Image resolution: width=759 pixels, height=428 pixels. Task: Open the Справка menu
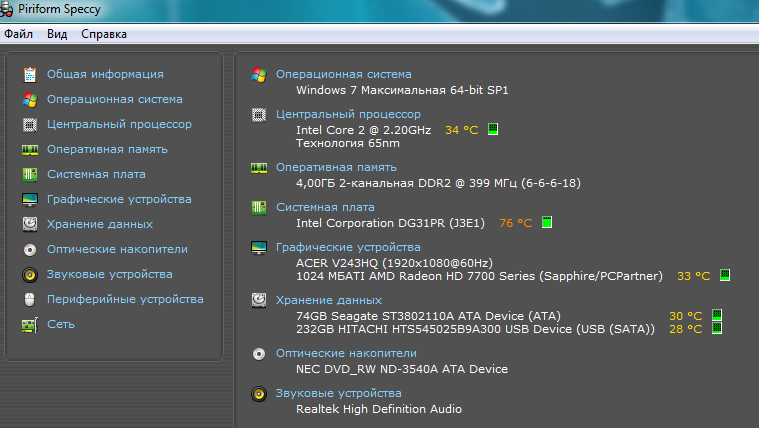point(104,34)
